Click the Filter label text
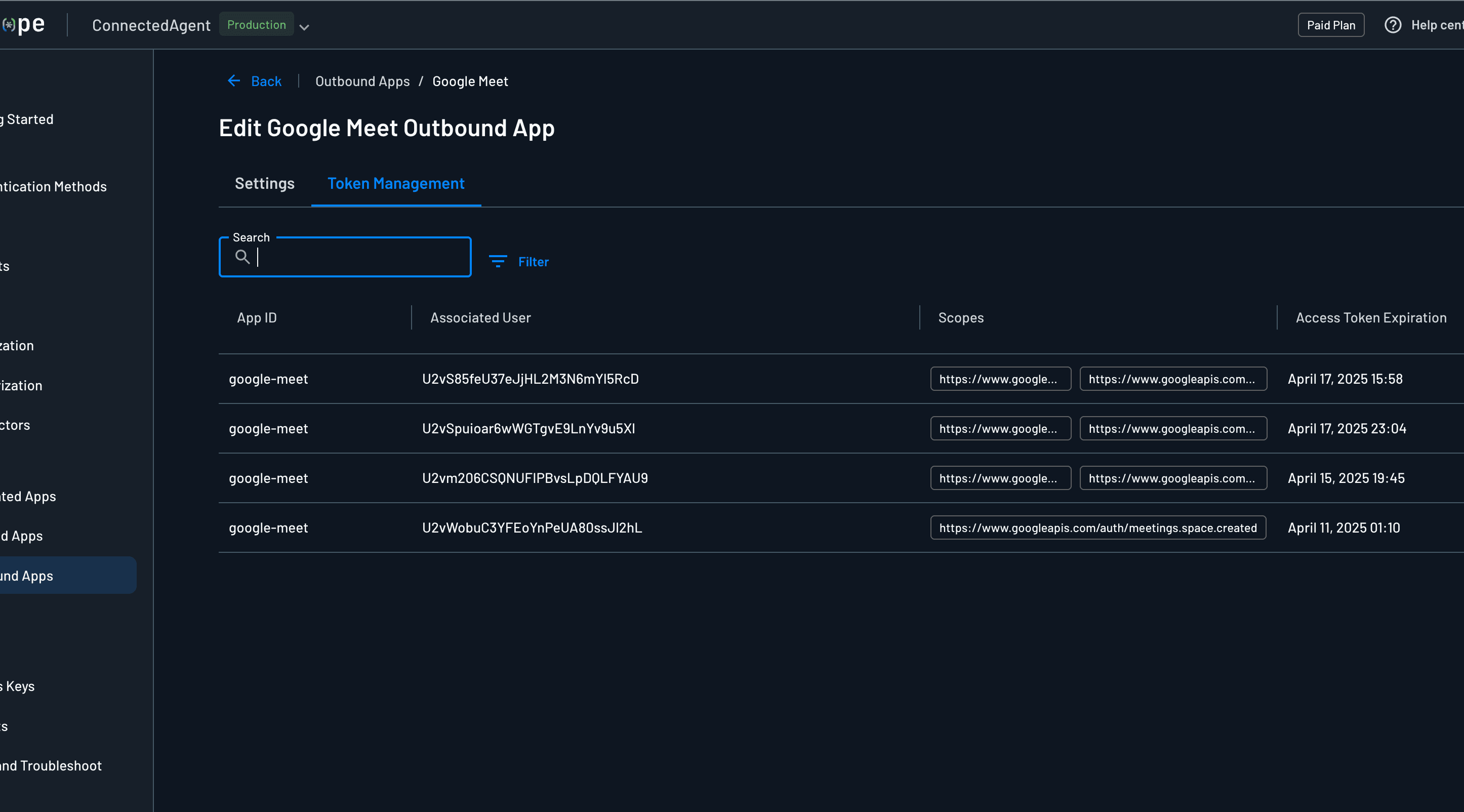Viewport: 1464px width, 812px height. tap(533, 262)
